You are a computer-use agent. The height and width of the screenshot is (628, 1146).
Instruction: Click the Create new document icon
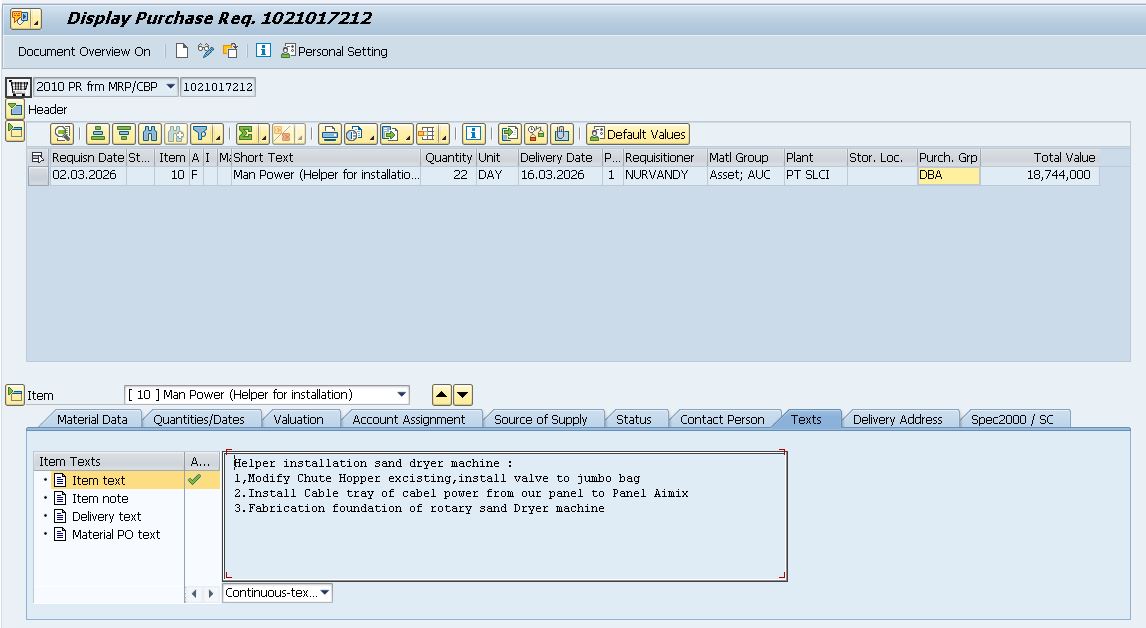pos(182,51)
